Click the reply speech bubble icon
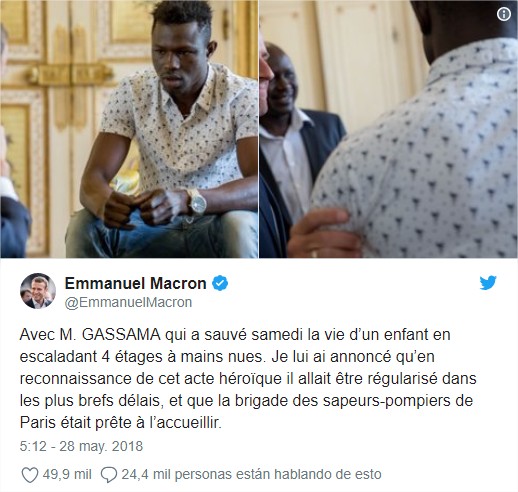Image resolution: width=518 pixels, height=492 pixels. pyautogui.click(x=109, y=474)
